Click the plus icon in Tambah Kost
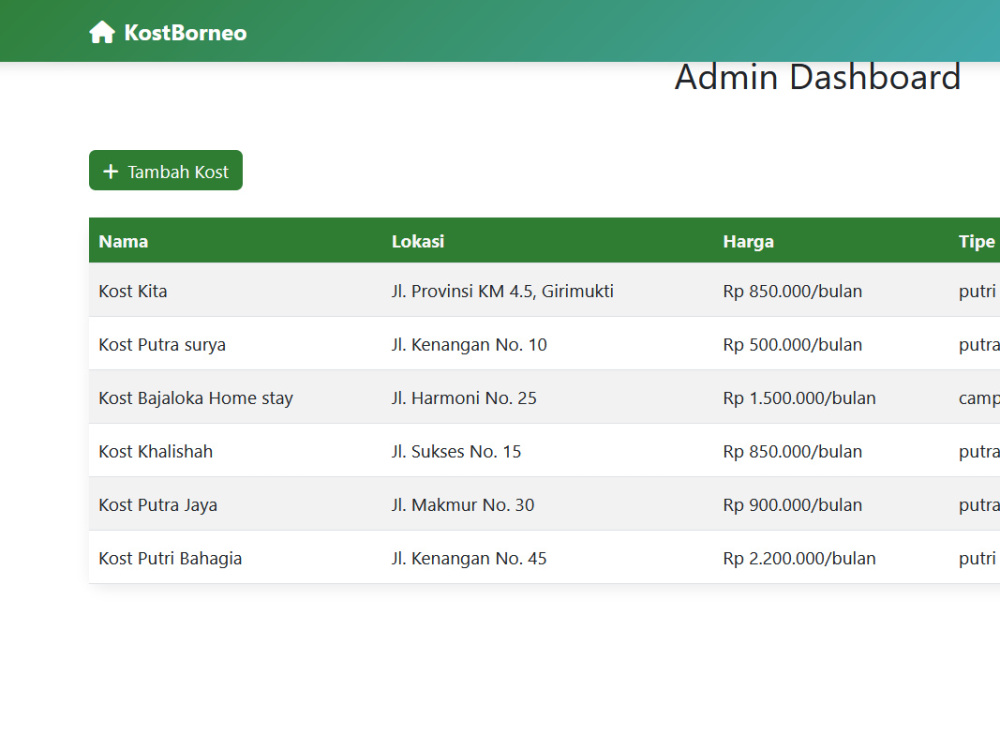1000x750 pixels. point(111,172)
